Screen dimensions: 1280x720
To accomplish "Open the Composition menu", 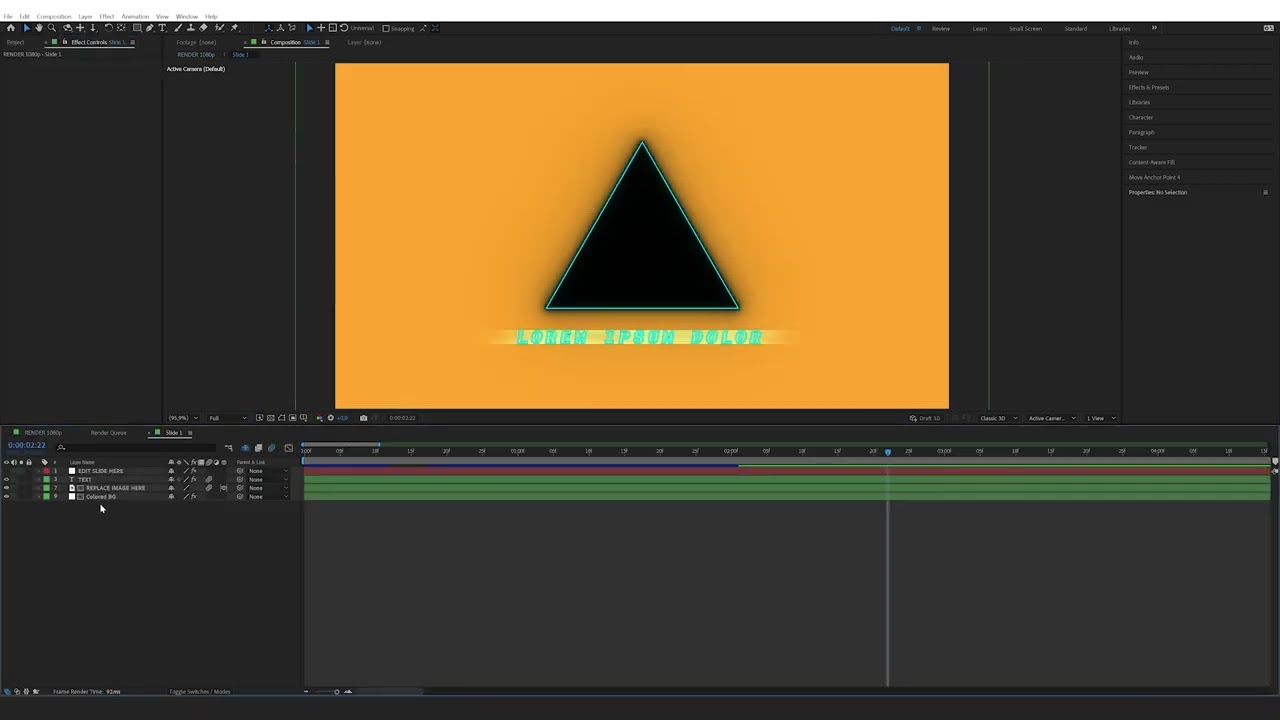I will point(54,16).
